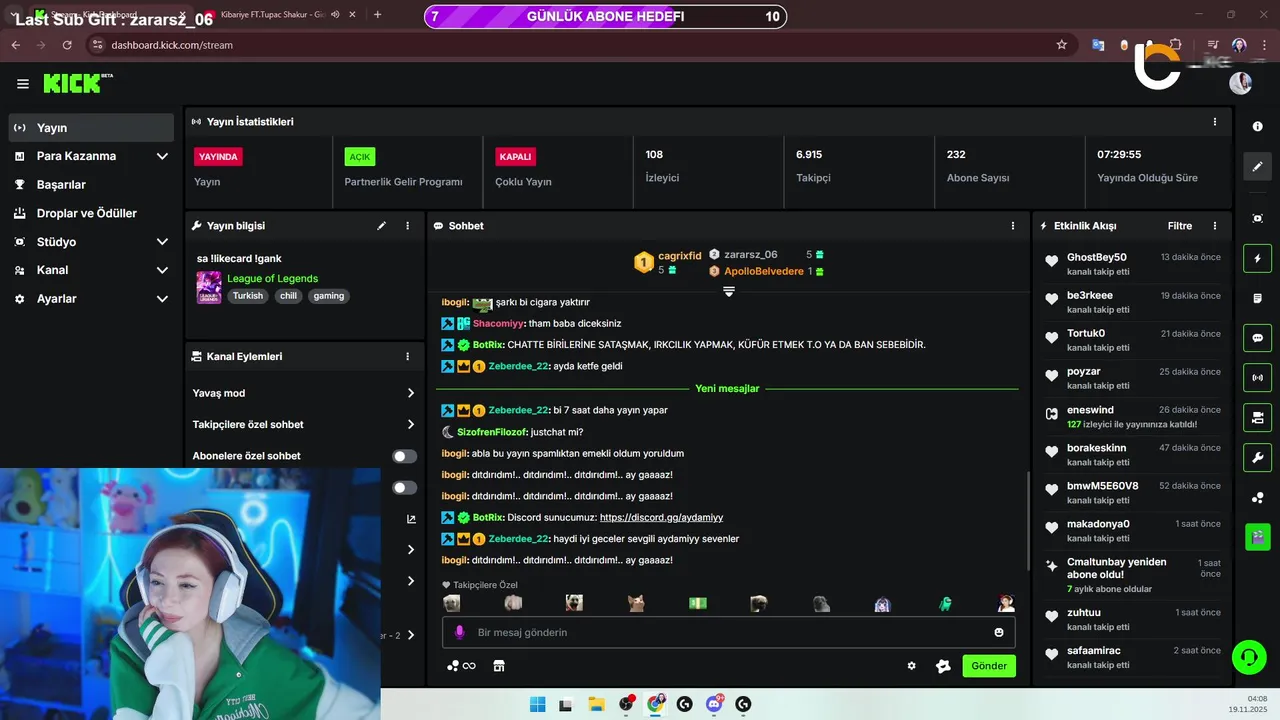This screenshot has height=720, width=1280.
Task: Edit stream info with the pencil icon in Yayın bilgisi
Action: (x=381, y=226)
